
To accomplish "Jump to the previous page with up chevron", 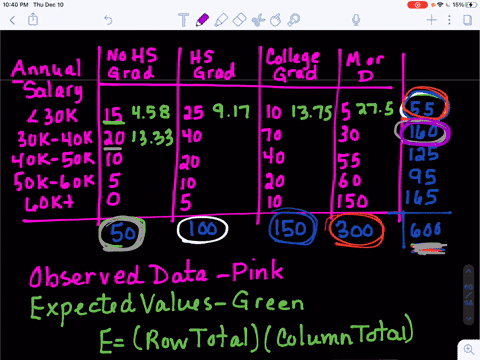I will [468, 271].
